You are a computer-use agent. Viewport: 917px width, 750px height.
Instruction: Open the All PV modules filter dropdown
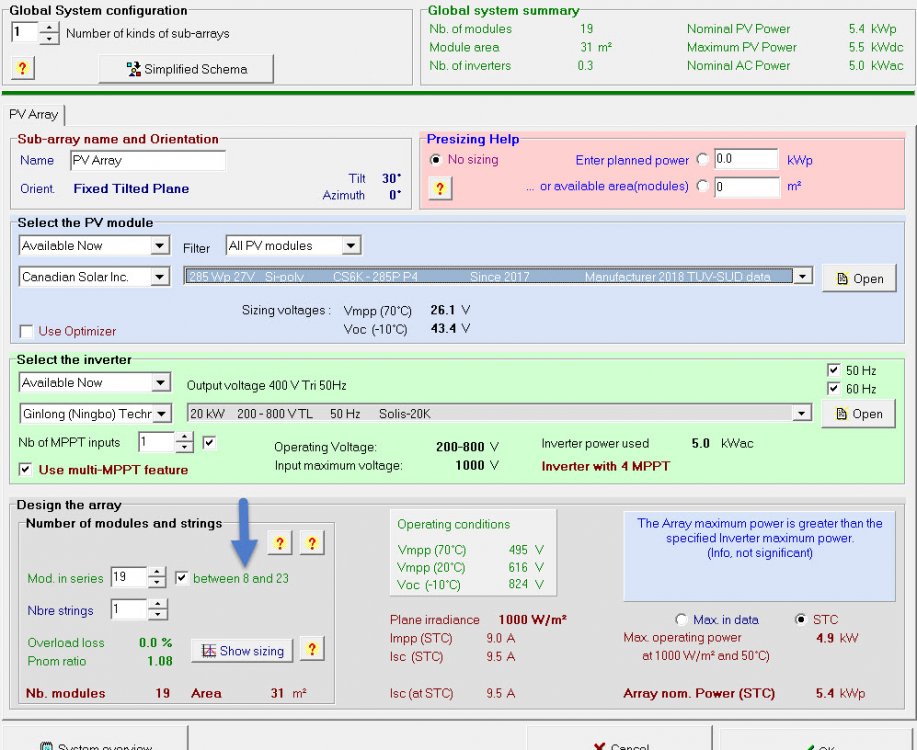click(x=350, y=246)
